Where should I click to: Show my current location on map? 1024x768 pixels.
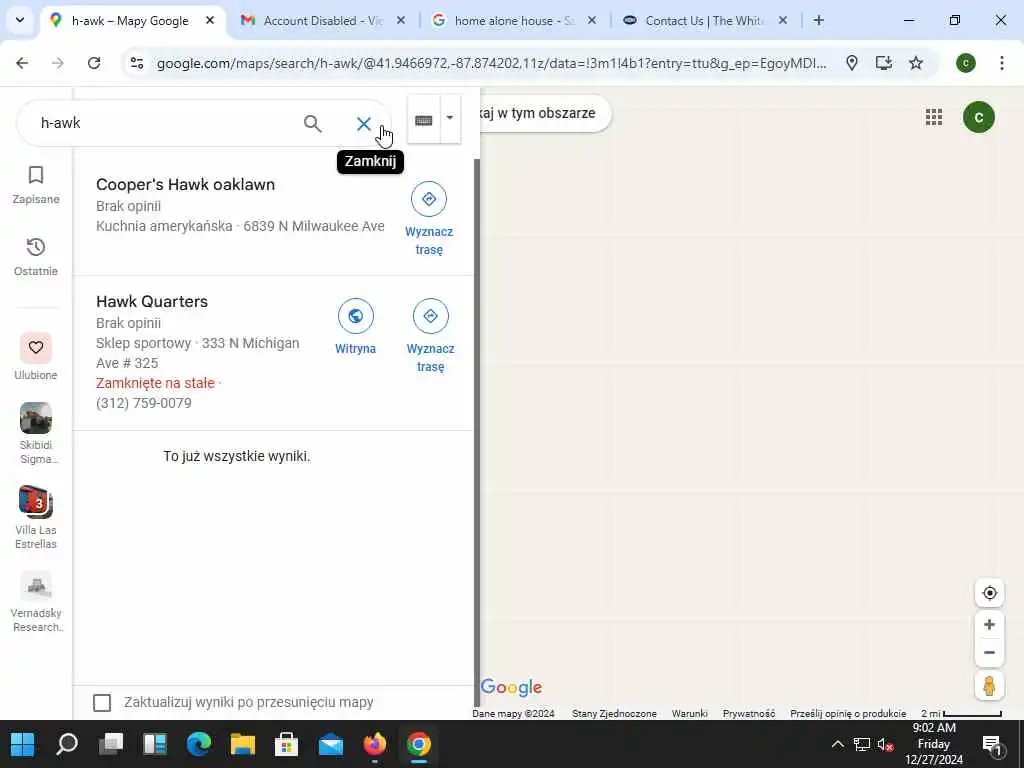[x=989, y=593]
